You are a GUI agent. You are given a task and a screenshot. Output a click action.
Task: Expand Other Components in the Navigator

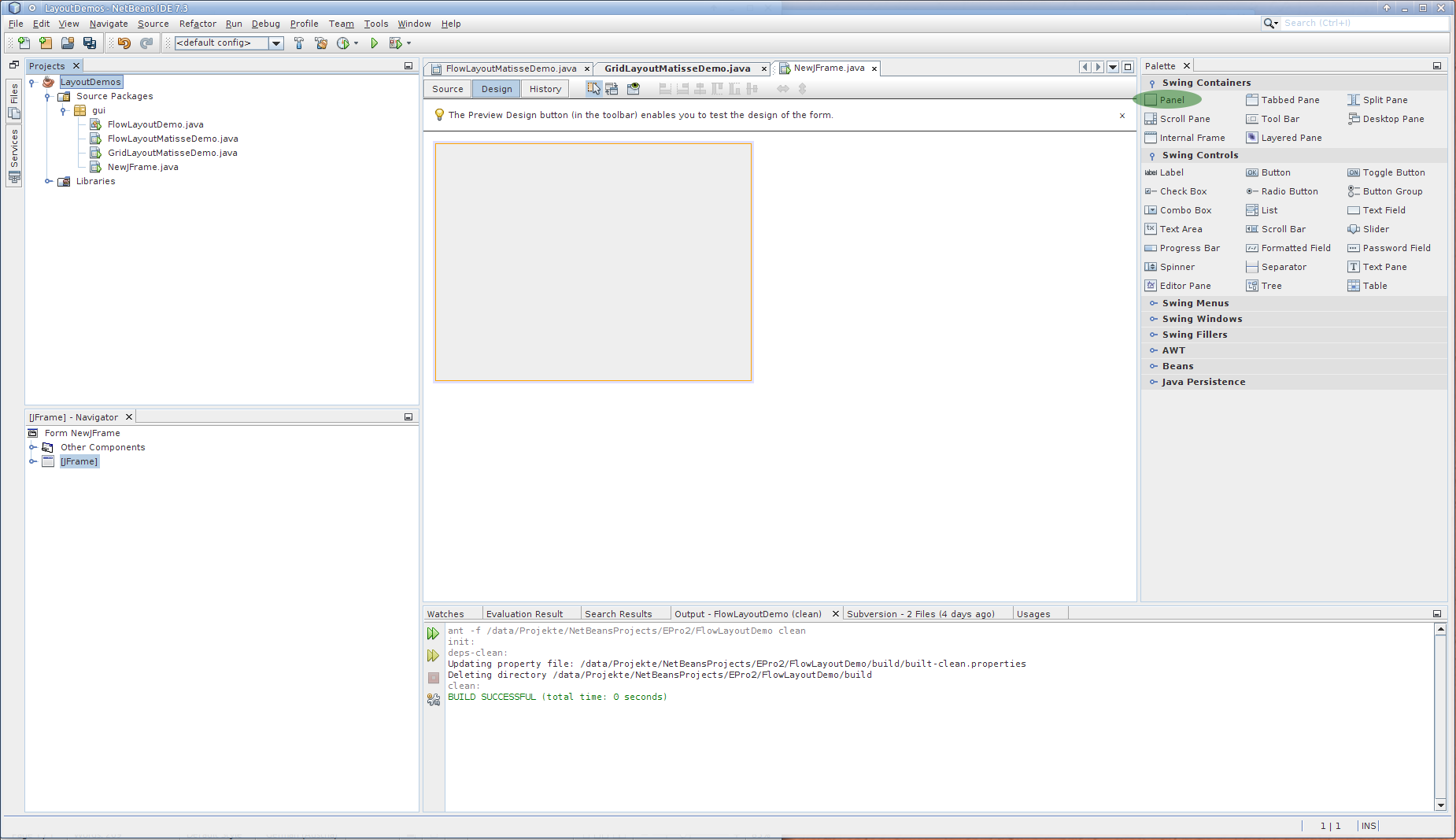click(x=32, y=447)
